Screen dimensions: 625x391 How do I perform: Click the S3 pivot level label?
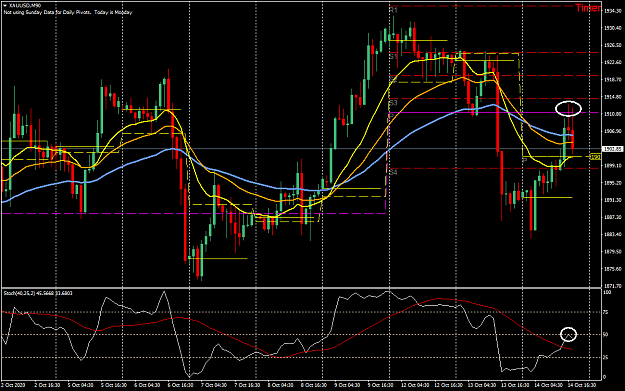(x=393, y=103)
